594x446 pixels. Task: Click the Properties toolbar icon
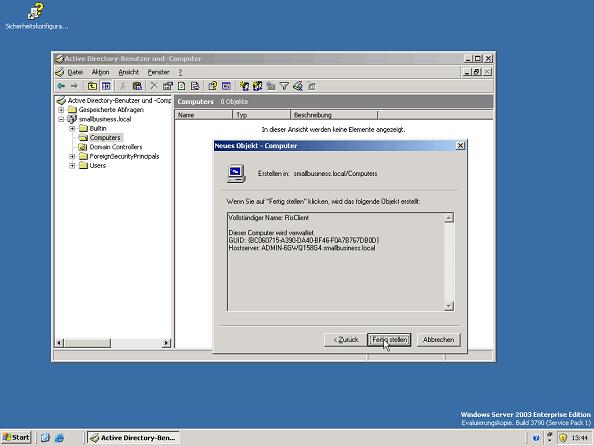coord(167,86)
